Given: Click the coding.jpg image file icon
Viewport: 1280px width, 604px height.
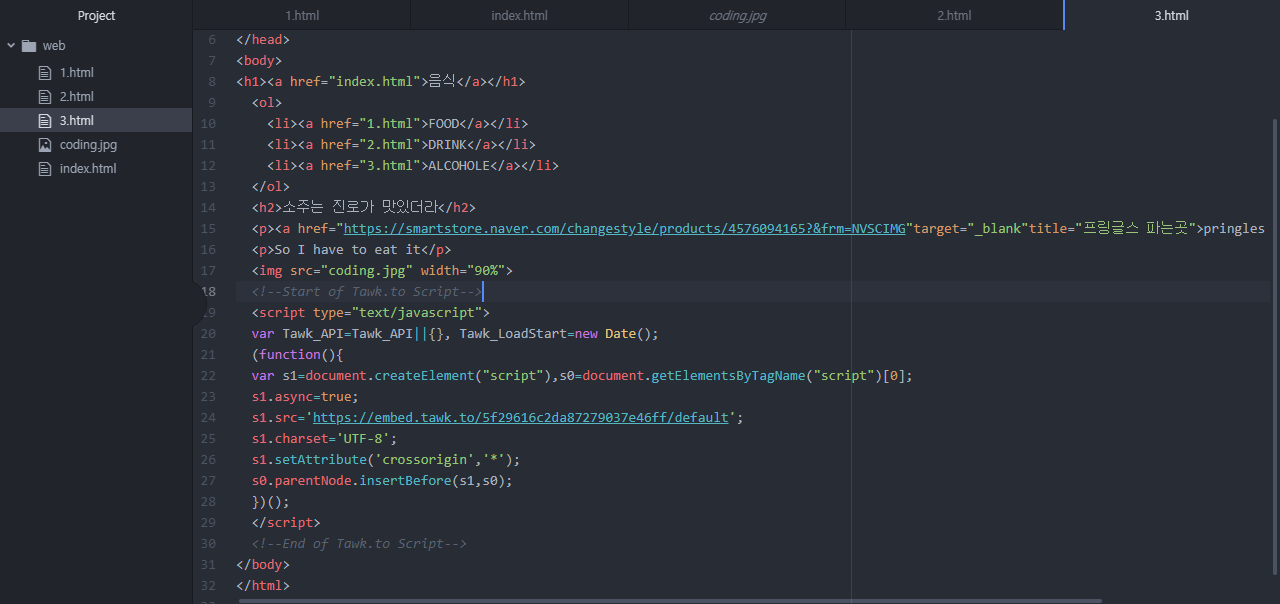Looking at the screenshot, I should pos(44,145).
